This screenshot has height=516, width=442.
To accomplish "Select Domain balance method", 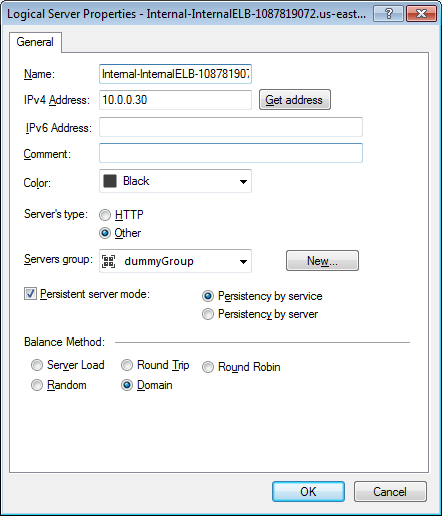I will click(127, 385).
